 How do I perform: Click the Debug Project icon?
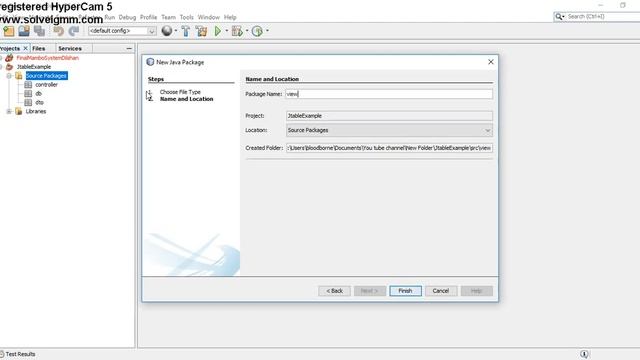(237, 31)
